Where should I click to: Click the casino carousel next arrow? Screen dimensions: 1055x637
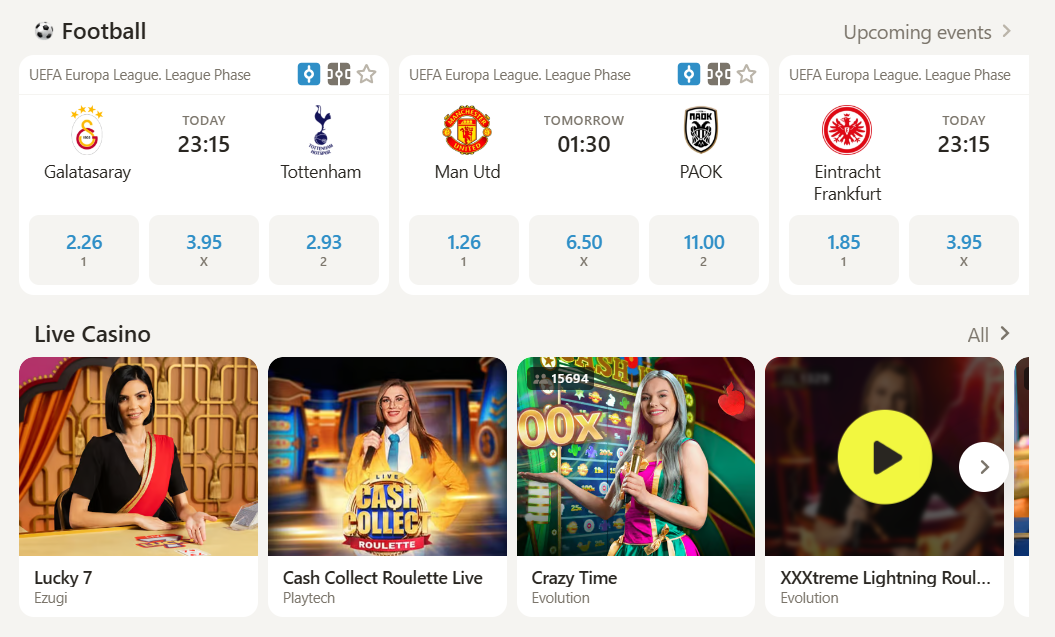(984, 467)
